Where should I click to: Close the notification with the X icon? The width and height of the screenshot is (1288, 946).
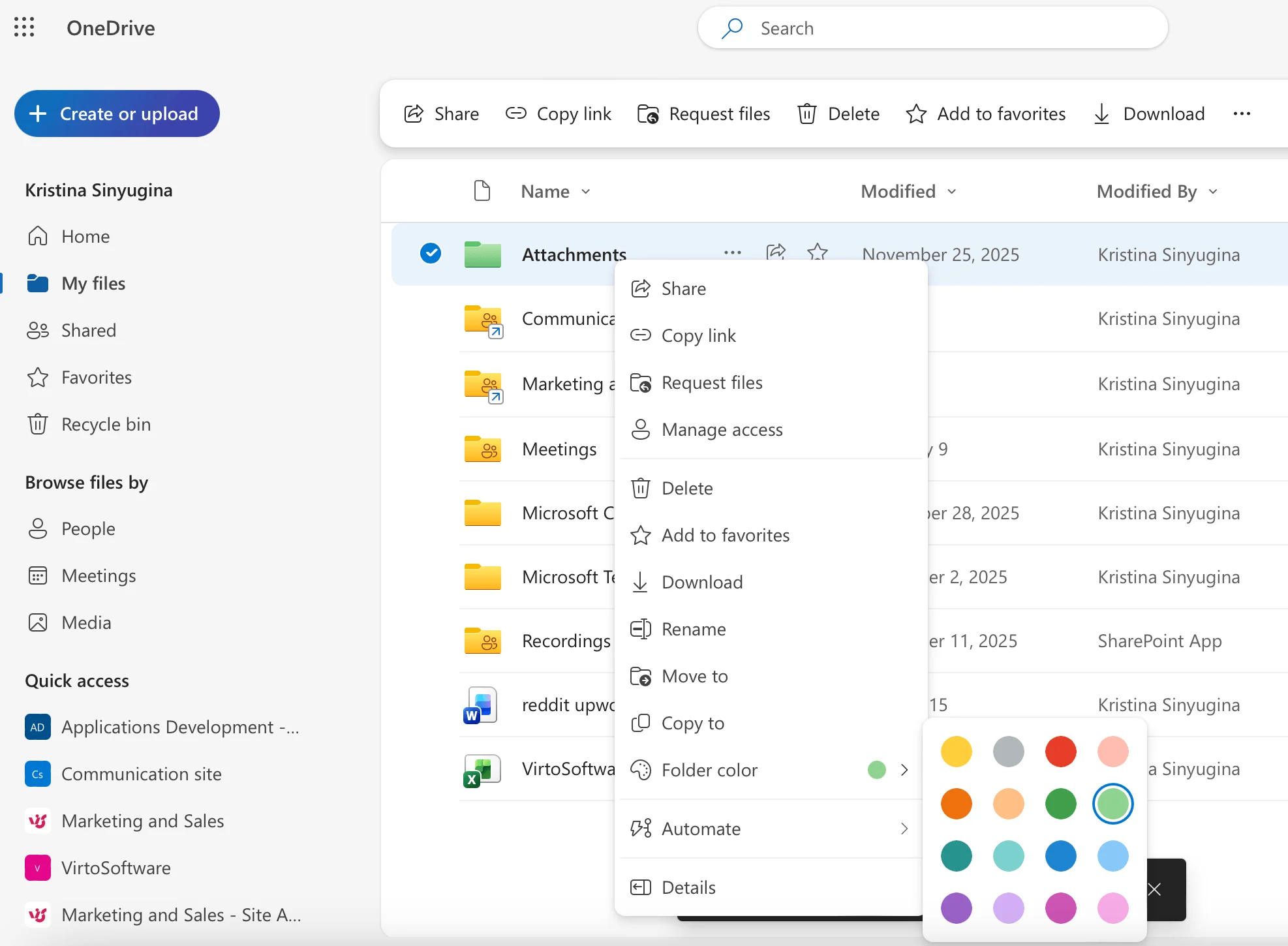tap(1155, 889)
